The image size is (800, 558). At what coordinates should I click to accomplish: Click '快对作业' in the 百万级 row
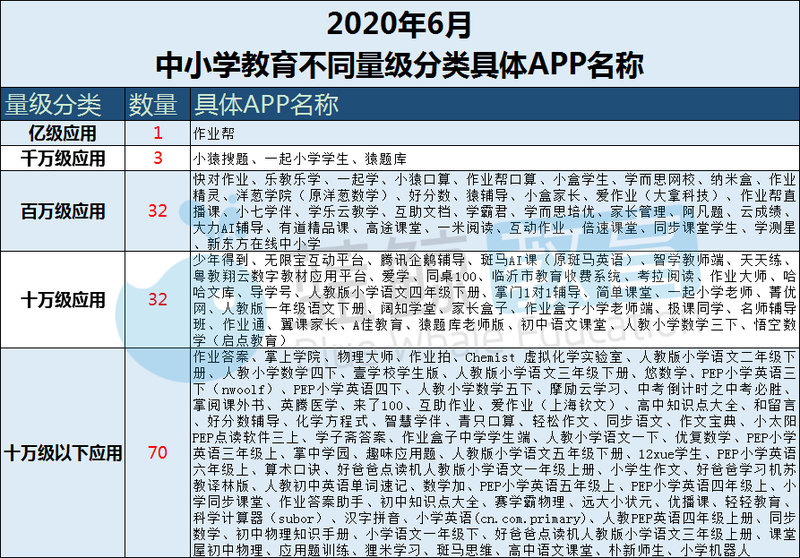pos(220,179)
